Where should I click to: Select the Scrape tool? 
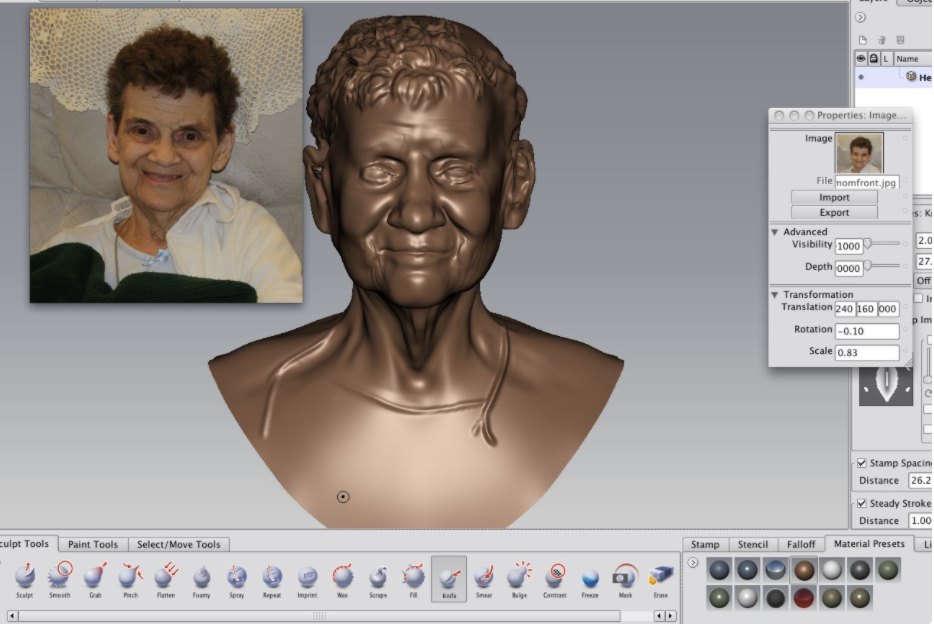pos(378,581)
